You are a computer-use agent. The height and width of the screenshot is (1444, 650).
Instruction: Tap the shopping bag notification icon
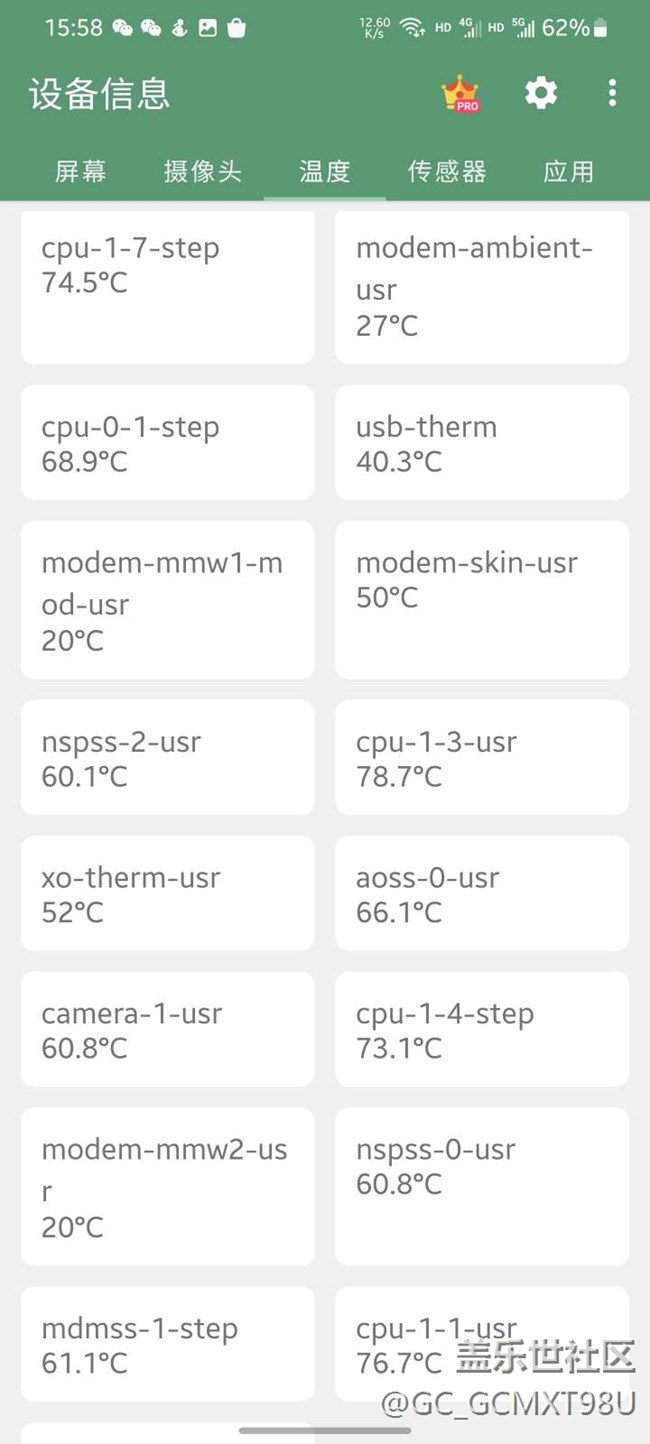[x=236, y=28]
